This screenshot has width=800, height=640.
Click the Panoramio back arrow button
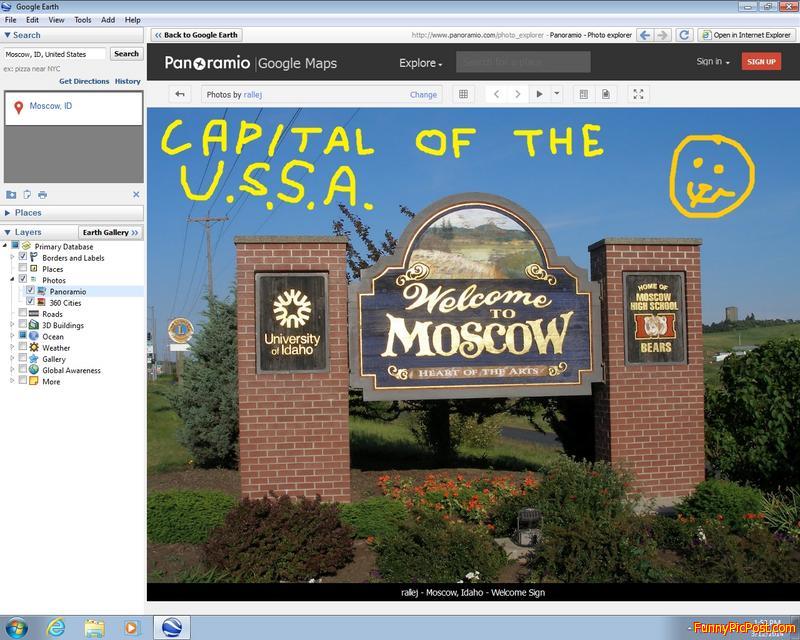coord(180,94)
